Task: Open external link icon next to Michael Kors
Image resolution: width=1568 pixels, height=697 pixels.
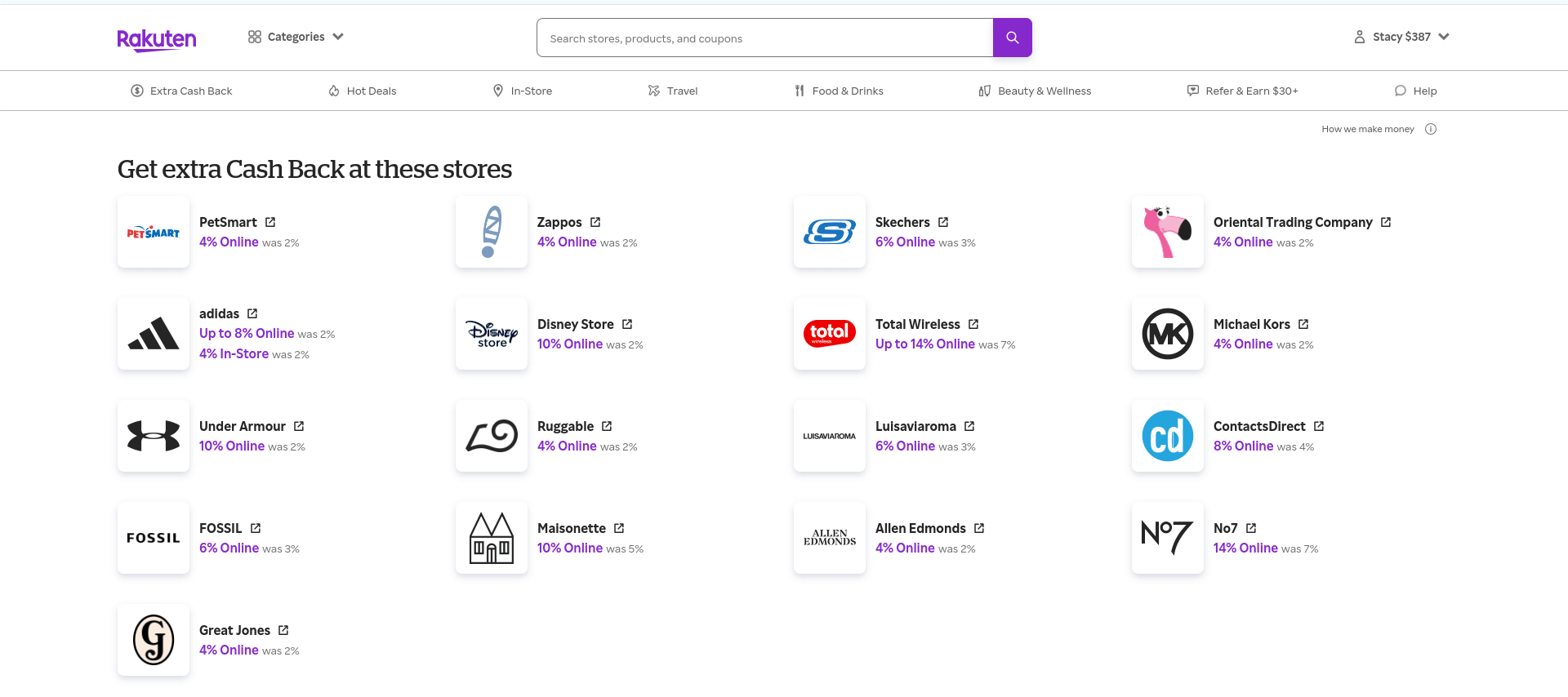Action: 1303,324
